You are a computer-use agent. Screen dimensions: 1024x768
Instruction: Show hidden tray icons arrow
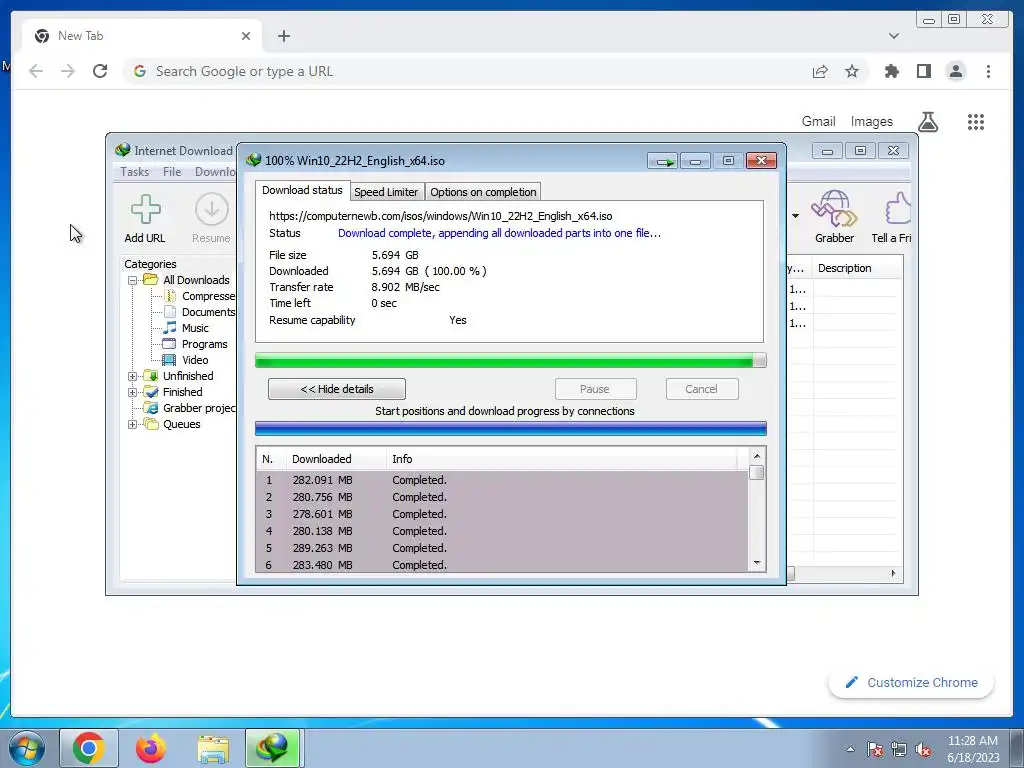click(850, 750)
